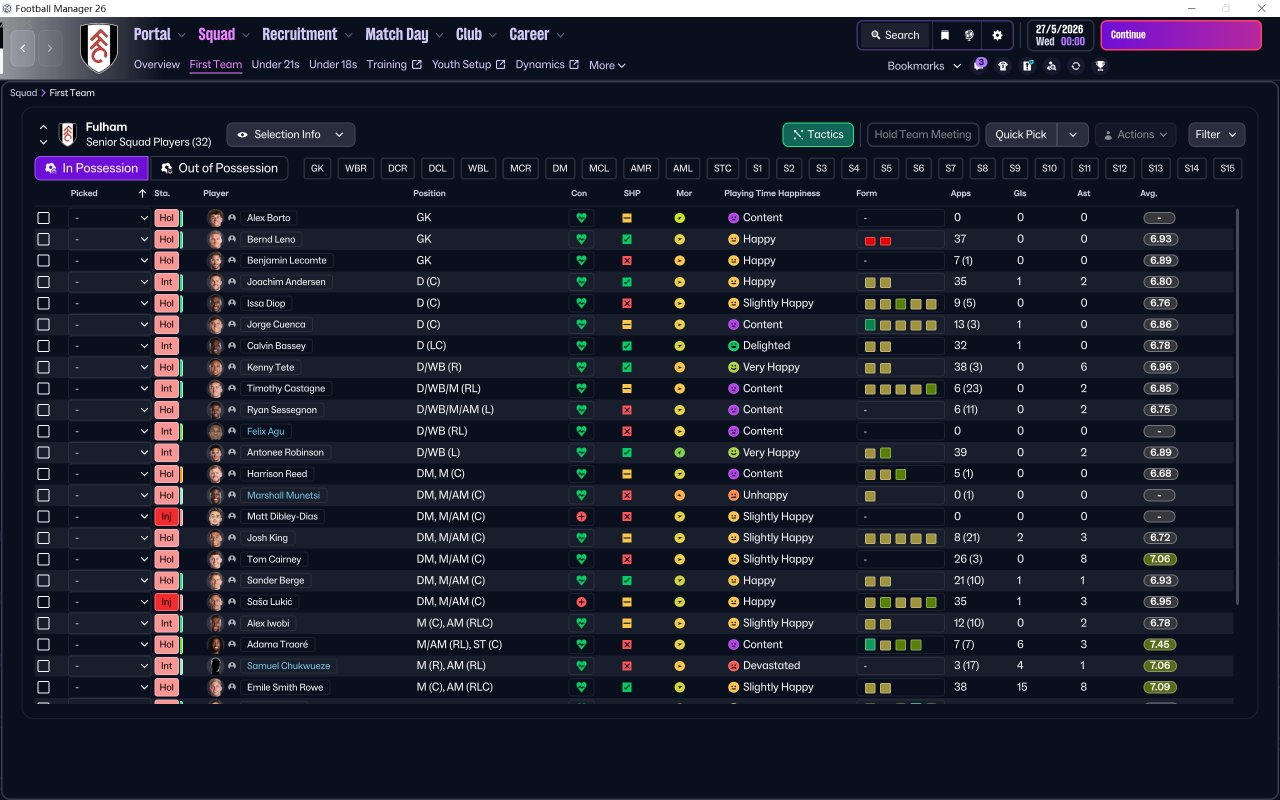Click Bernd Leno's red form squares
This screenshot has width=1280, height=800.
pos(878,240)
